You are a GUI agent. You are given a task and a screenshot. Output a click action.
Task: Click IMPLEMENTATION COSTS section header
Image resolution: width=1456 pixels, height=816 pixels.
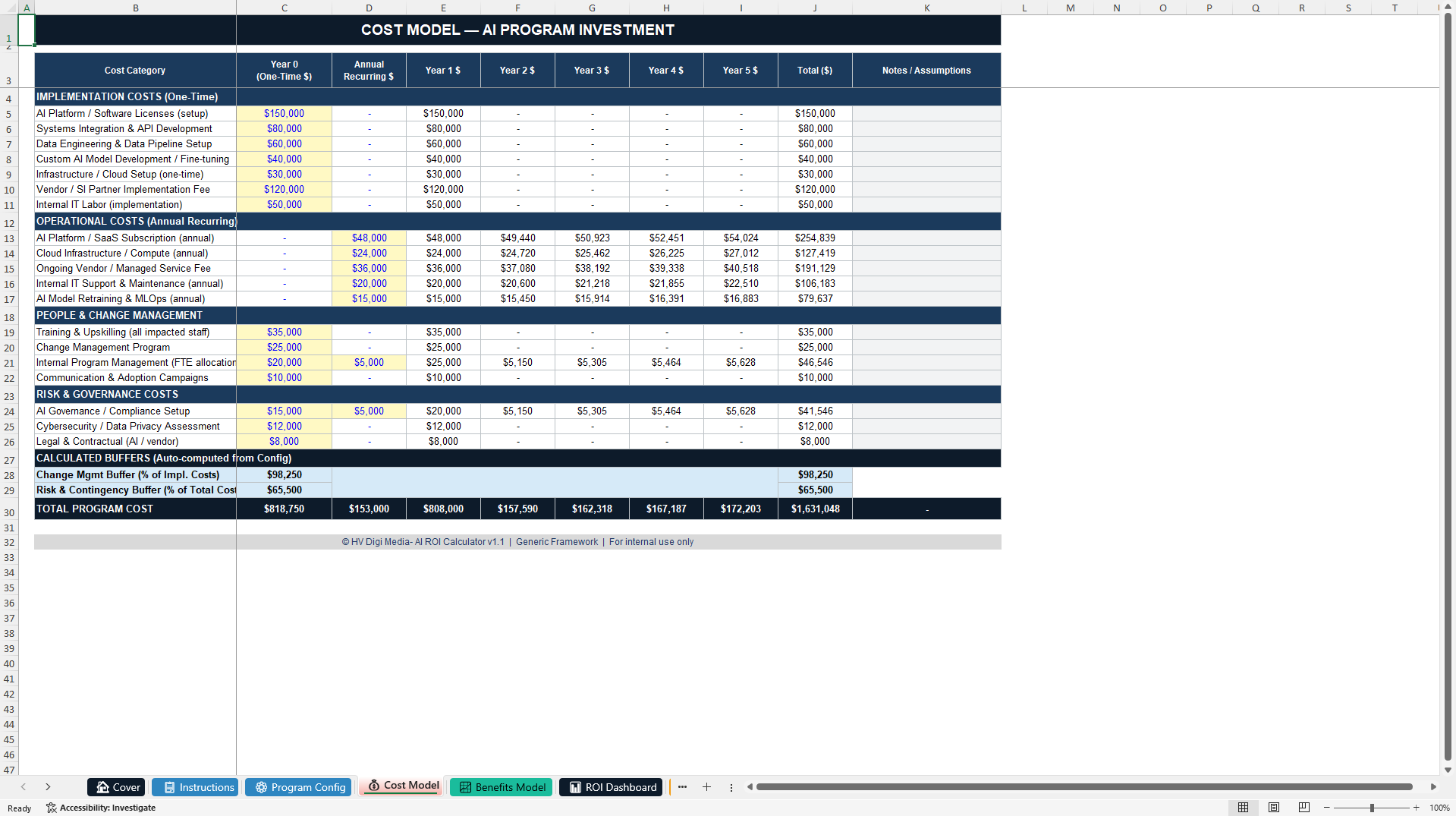pyautogui.click(x=127, y=97)
